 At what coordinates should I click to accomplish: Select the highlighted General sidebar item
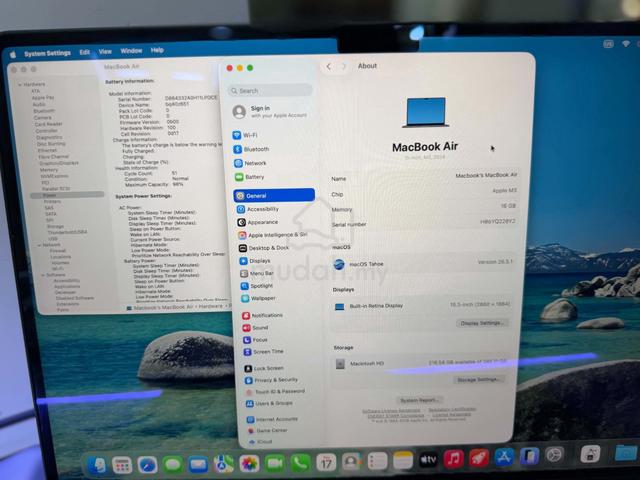[274, 196]
